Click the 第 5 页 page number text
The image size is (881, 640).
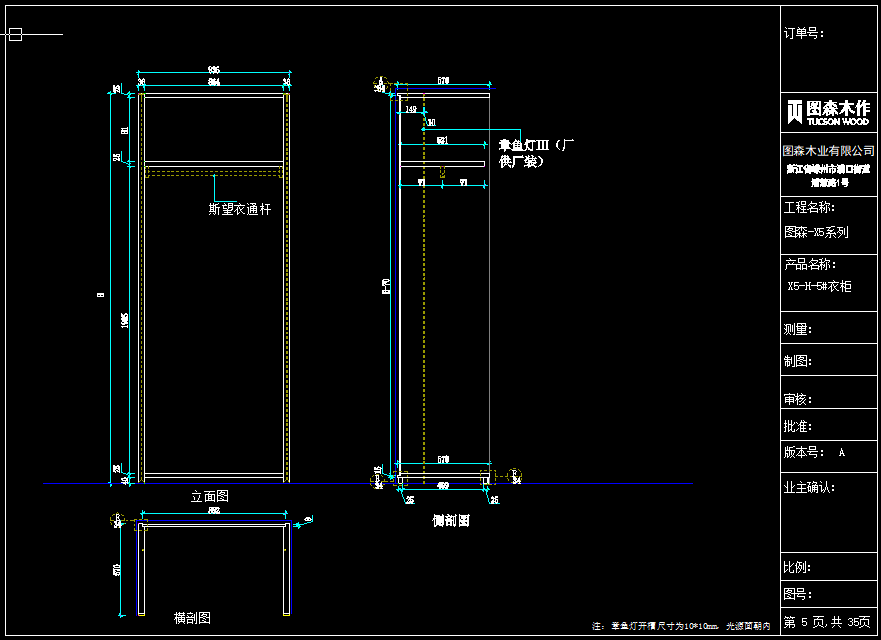[x=802, y=622]
